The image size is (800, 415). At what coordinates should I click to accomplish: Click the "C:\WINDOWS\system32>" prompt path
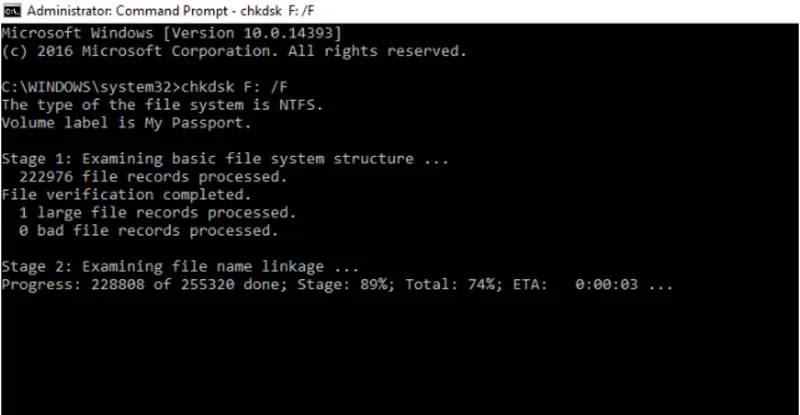click(x=87, y=87)
